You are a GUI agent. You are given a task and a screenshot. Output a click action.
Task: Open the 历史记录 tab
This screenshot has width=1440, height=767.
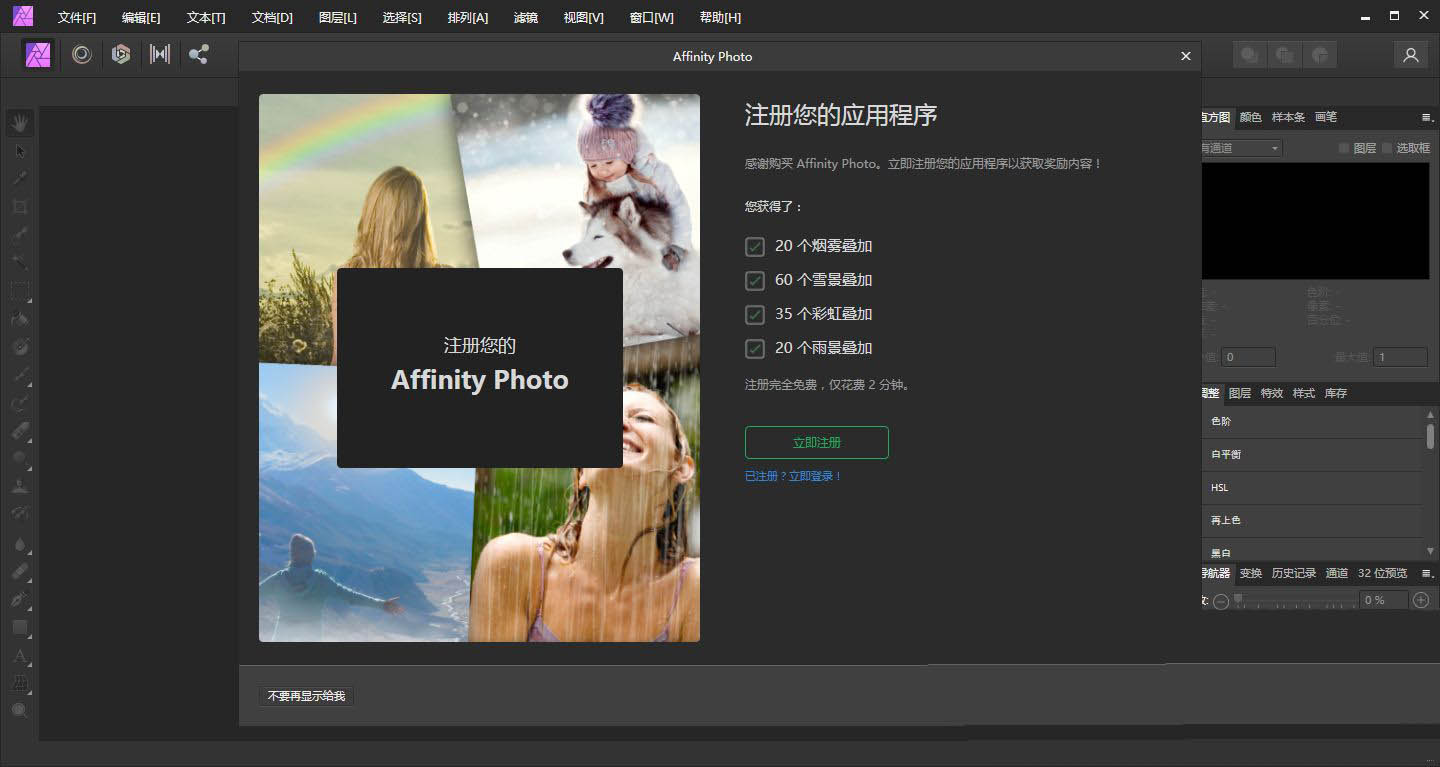tap(1294, 573)
